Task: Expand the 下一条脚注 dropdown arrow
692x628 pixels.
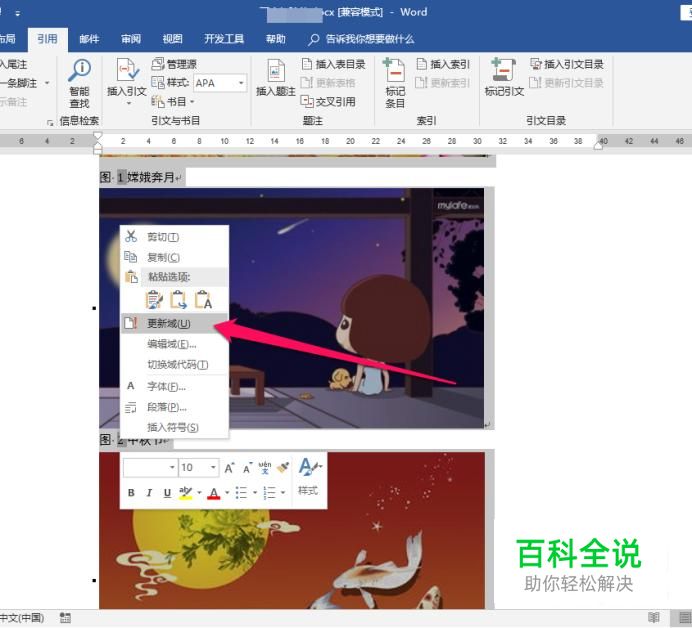Action: 47,83
